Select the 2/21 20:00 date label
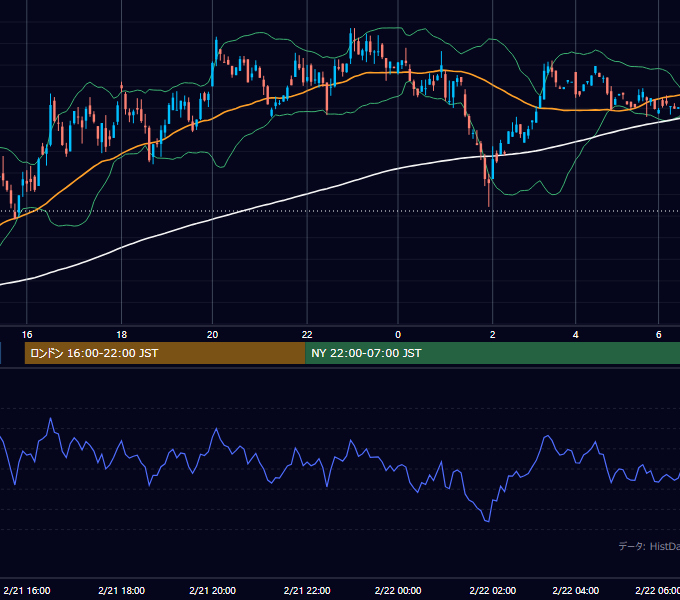The height and width of the screenshot is (600, 680). point(212,590)
